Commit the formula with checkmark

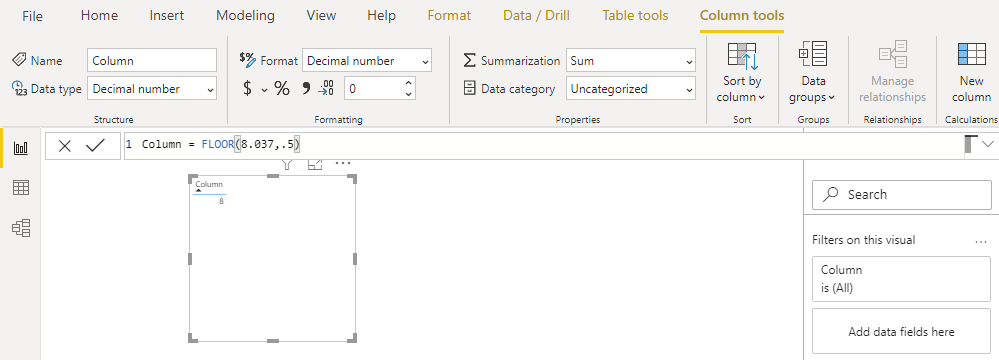(95, 146)
